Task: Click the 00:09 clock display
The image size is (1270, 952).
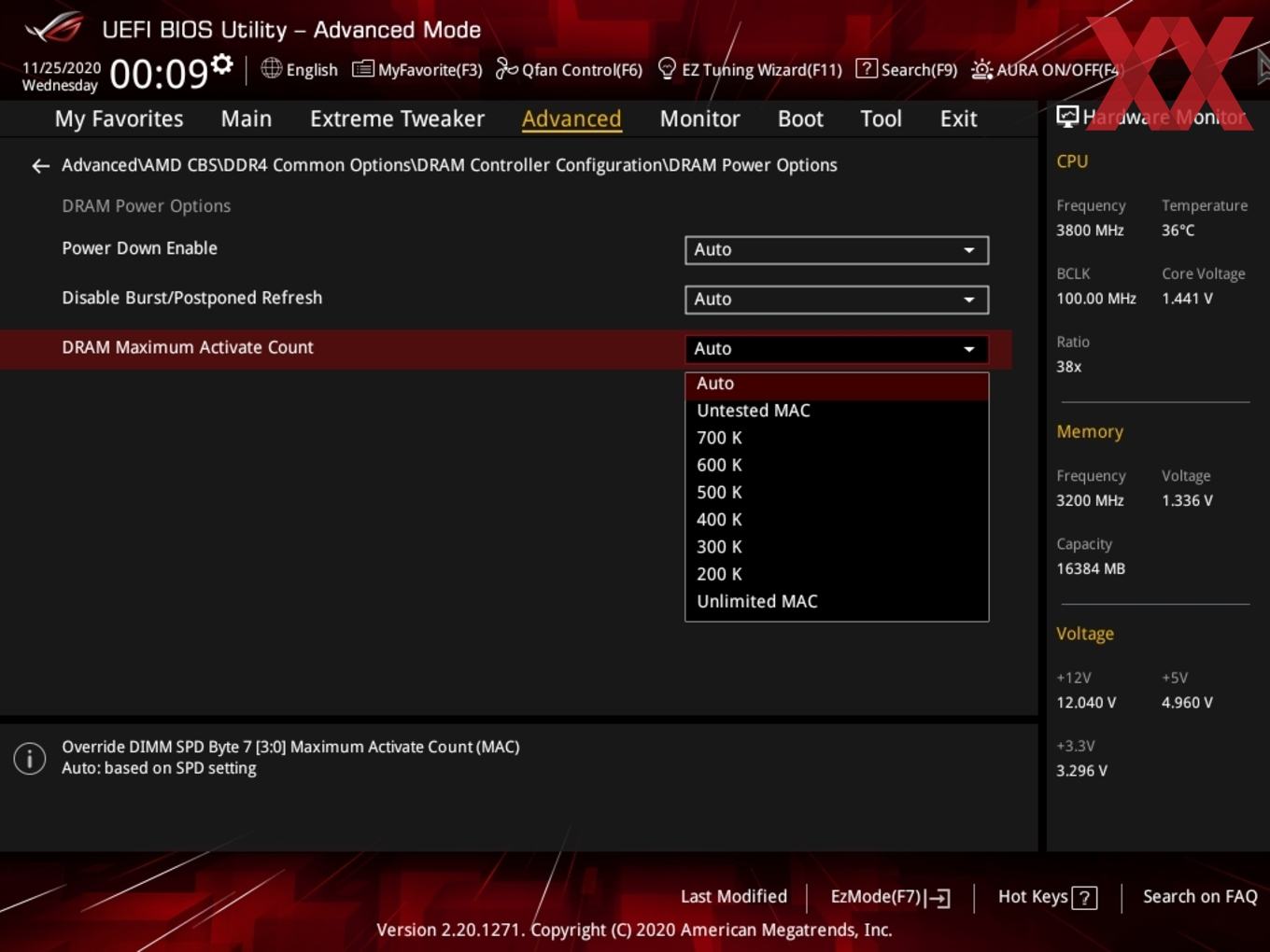Action: (x=159, y=74)
